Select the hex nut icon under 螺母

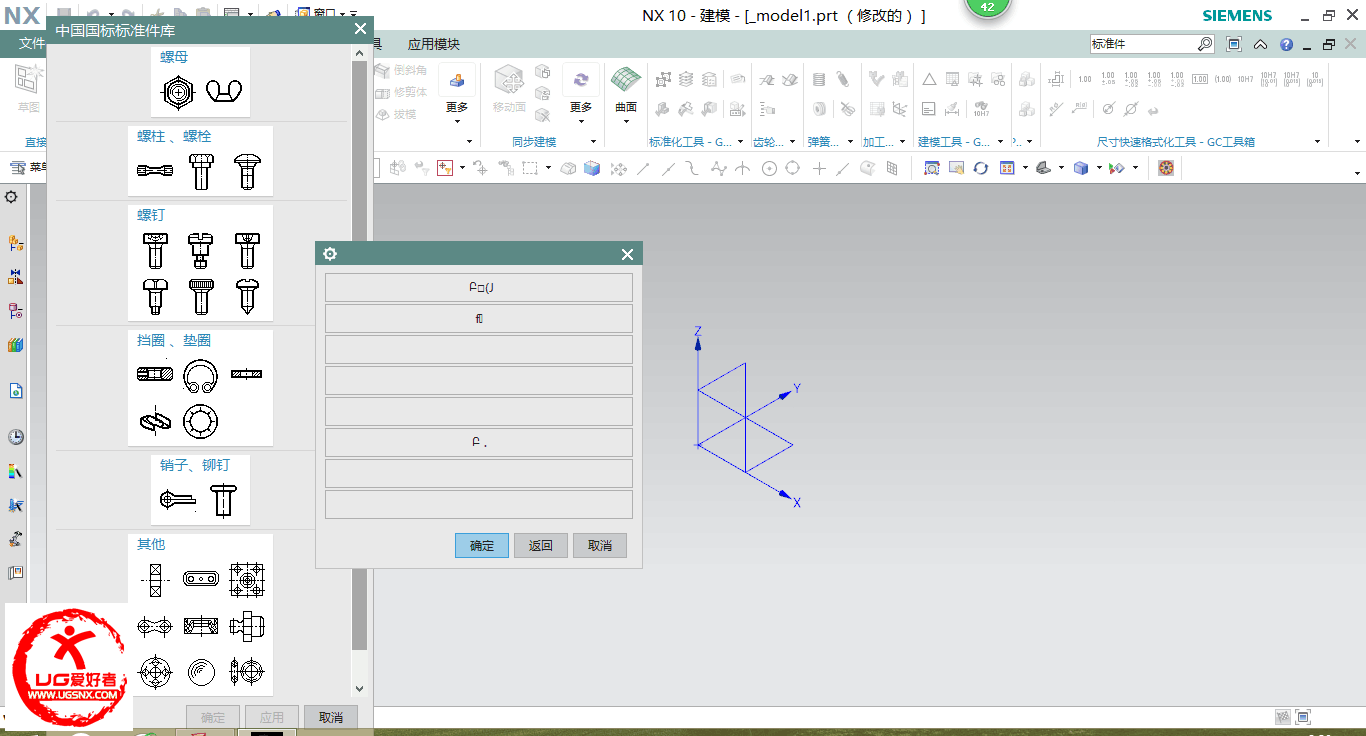click(177, 91)
